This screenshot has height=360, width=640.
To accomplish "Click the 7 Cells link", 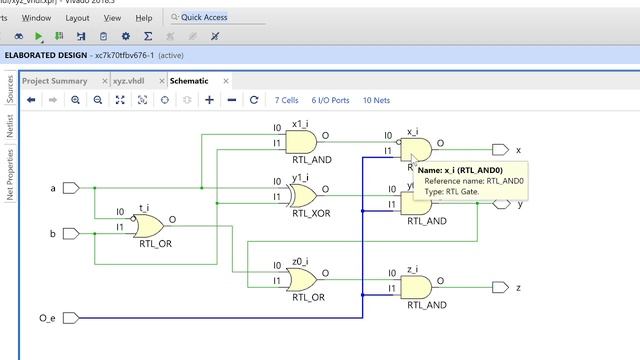I will coord(287,100).
